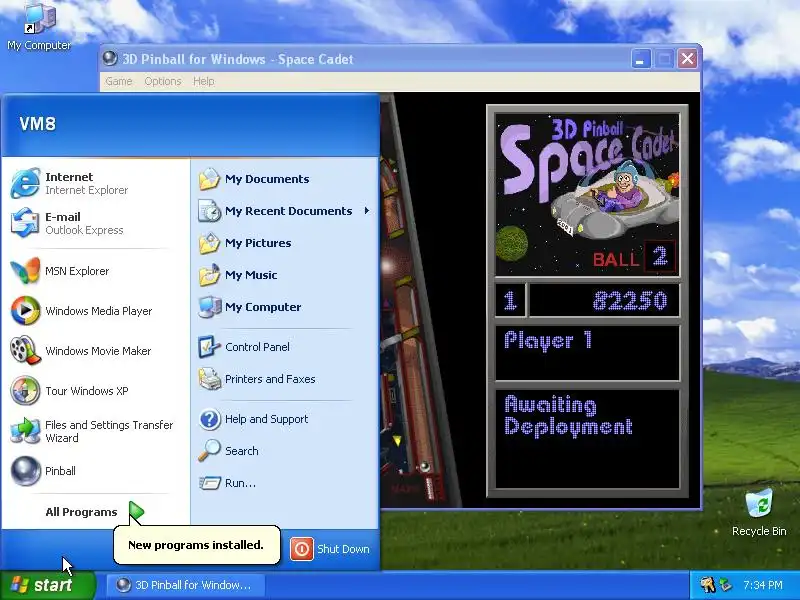Open Control Panel
Image resolution: width=800 pixels, height=600 pixels.
tap(285, 347)
